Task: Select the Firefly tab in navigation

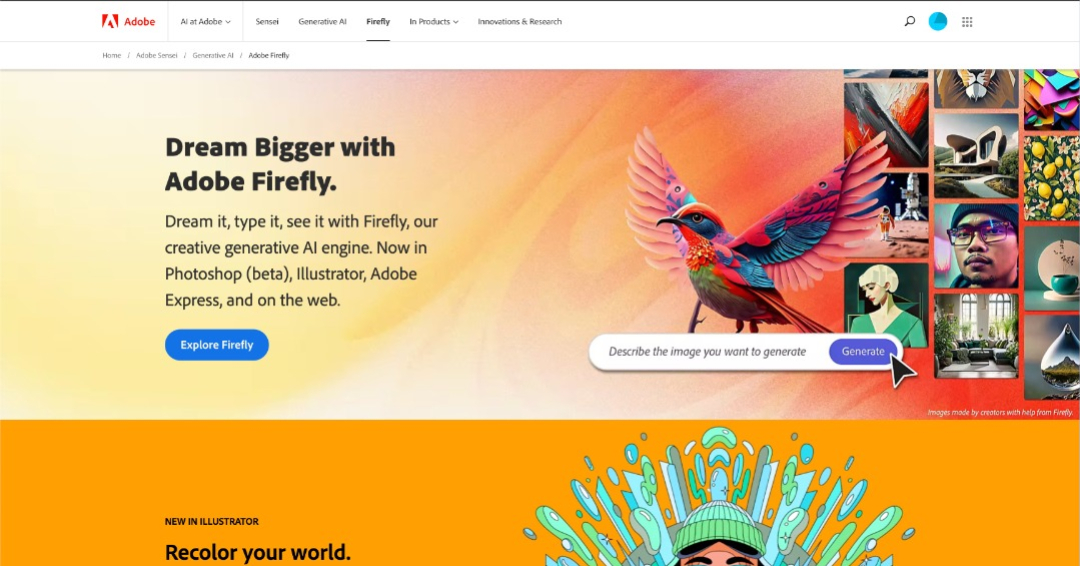Action: pos(377,21)
